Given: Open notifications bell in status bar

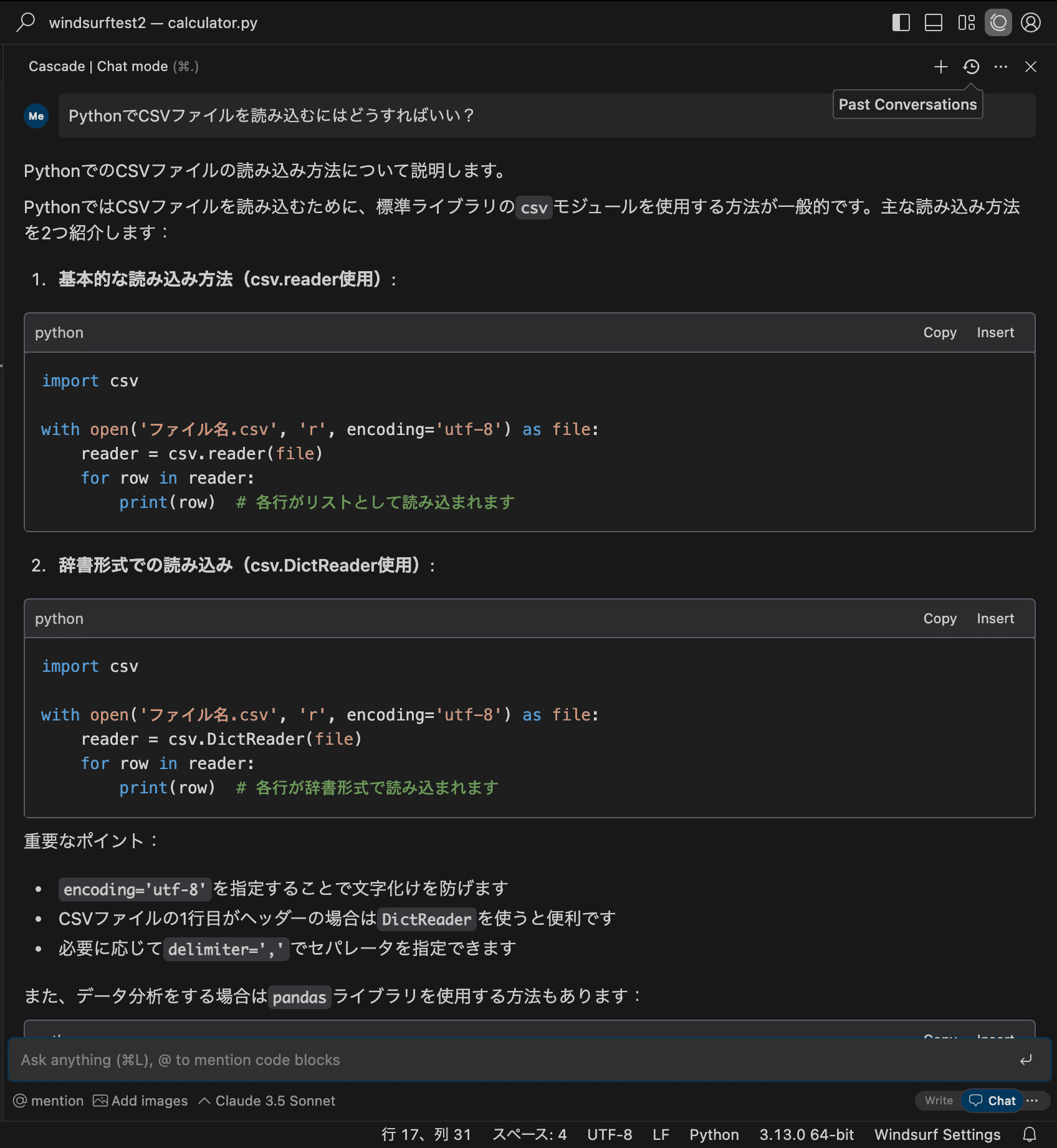Looking at the screenshot, I should 1030,1135.
